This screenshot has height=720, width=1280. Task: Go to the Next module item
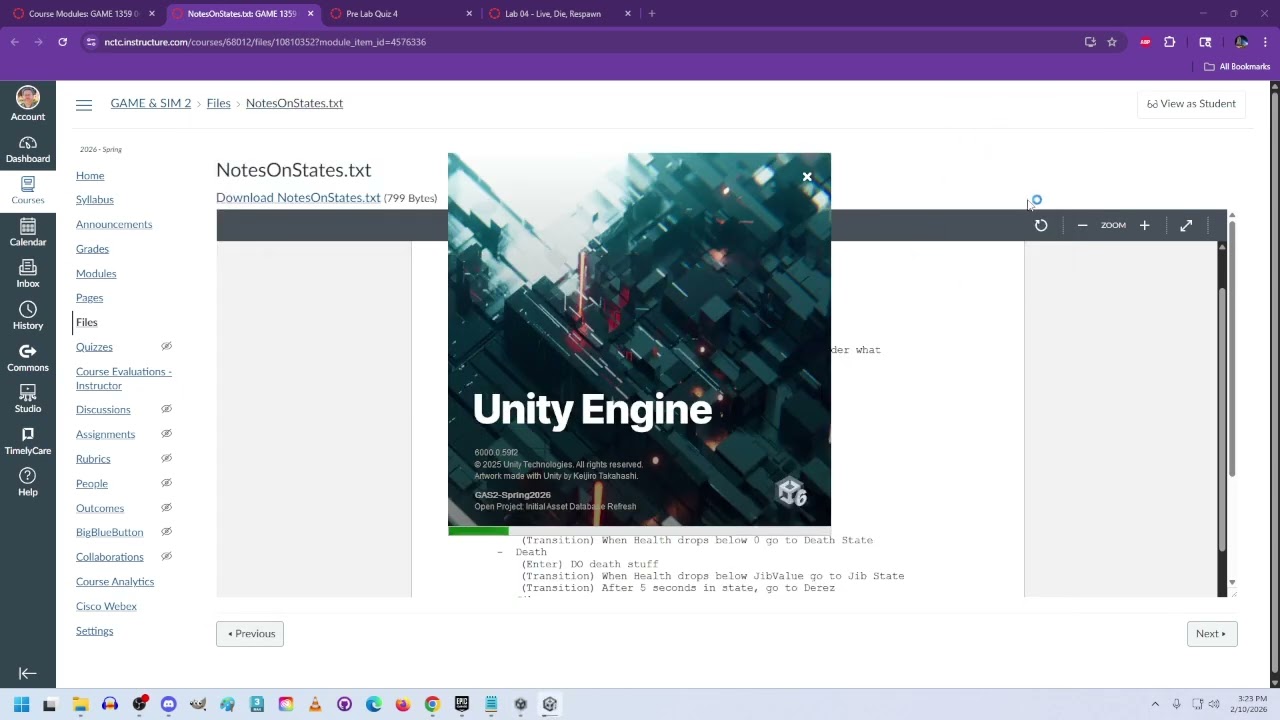(x=1212, y=634)
